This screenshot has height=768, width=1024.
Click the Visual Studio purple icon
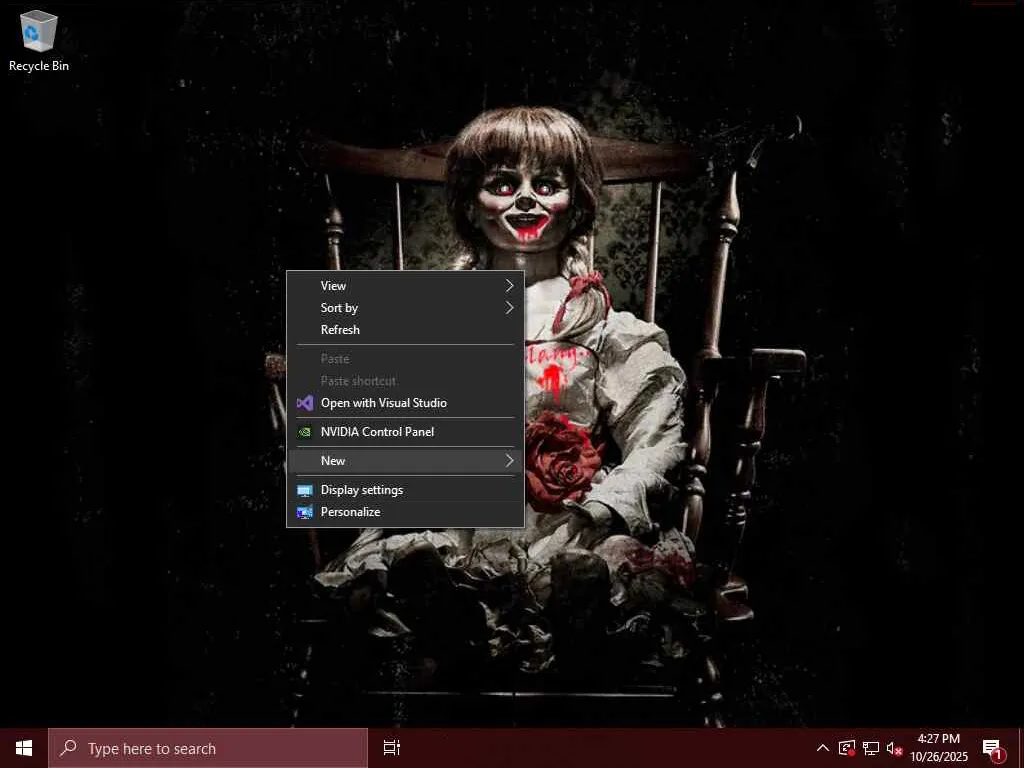[305, 403]
